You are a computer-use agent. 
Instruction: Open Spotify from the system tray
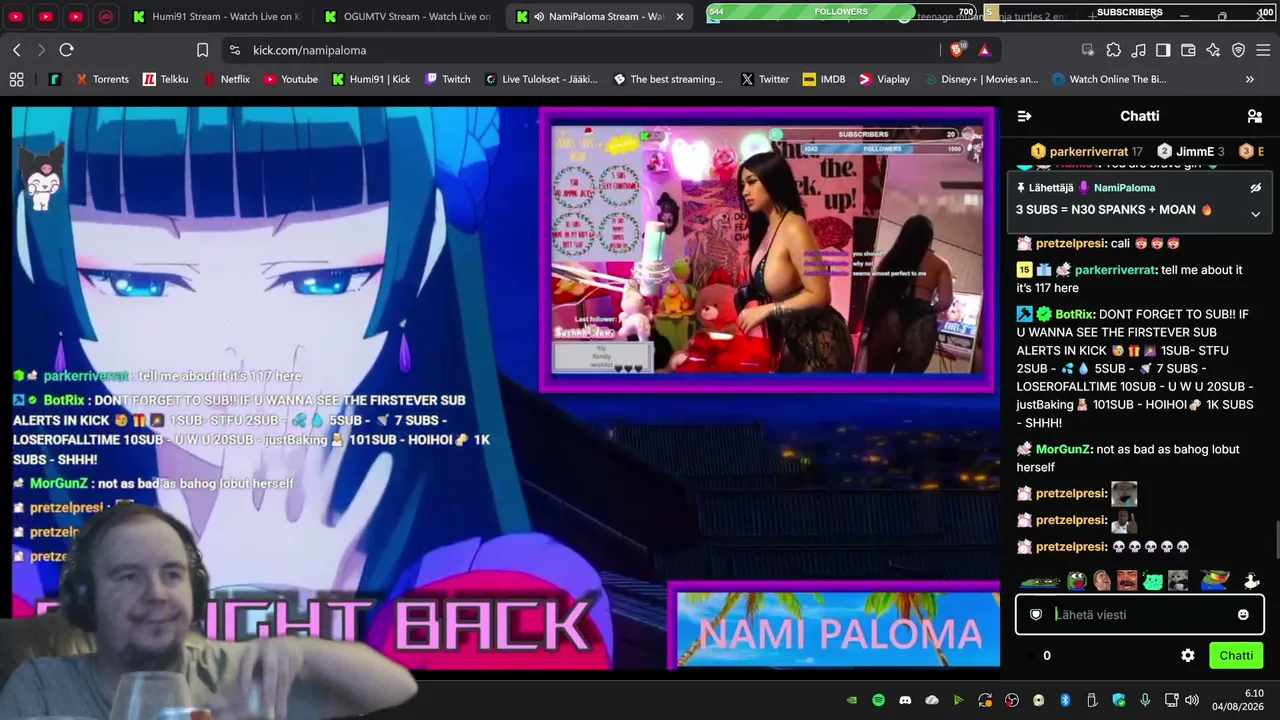[x=878, y=700]
